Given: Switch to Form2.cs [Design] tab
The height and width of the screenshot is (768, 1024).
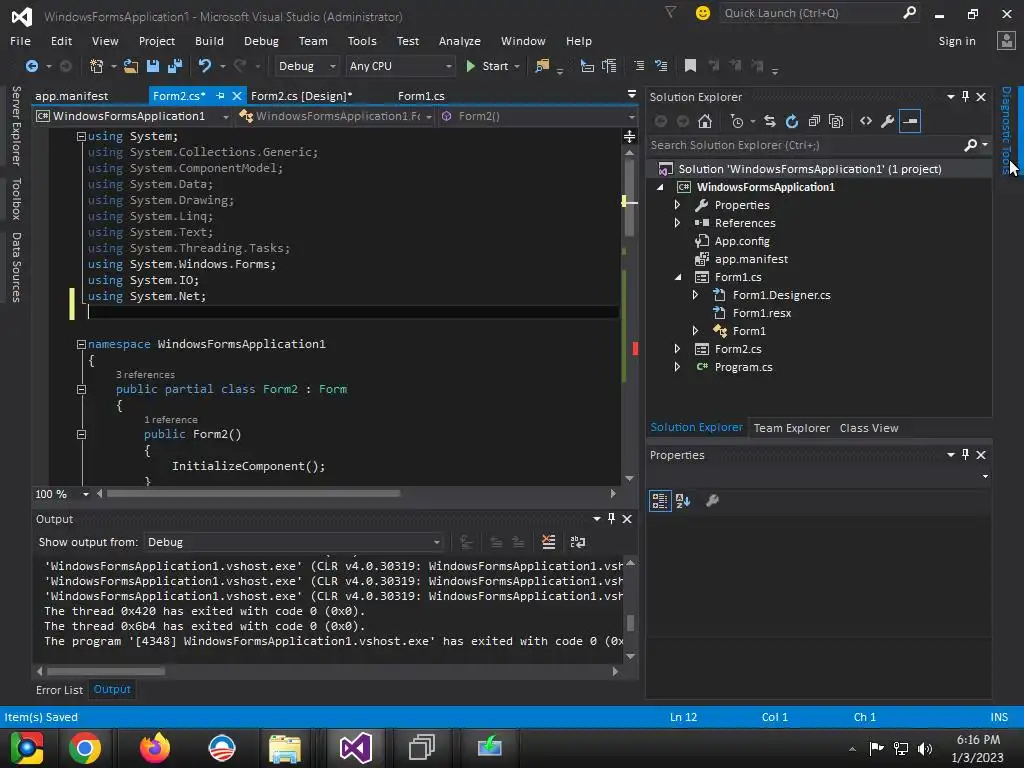Looking at the screenshot, I should tap(302, 96).
